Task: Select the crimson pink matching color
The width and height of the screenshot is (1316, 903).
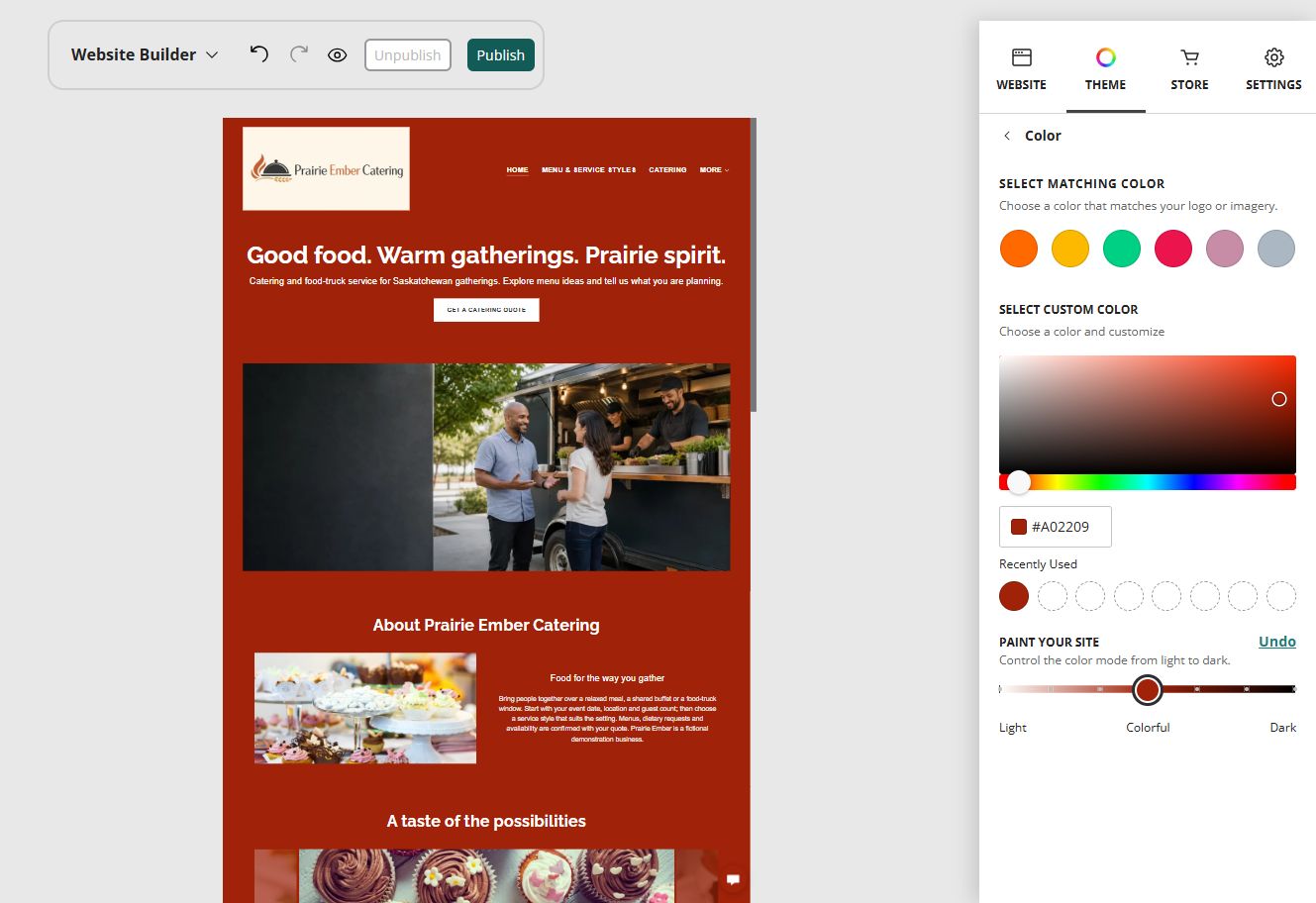Action: point(1173,249)
